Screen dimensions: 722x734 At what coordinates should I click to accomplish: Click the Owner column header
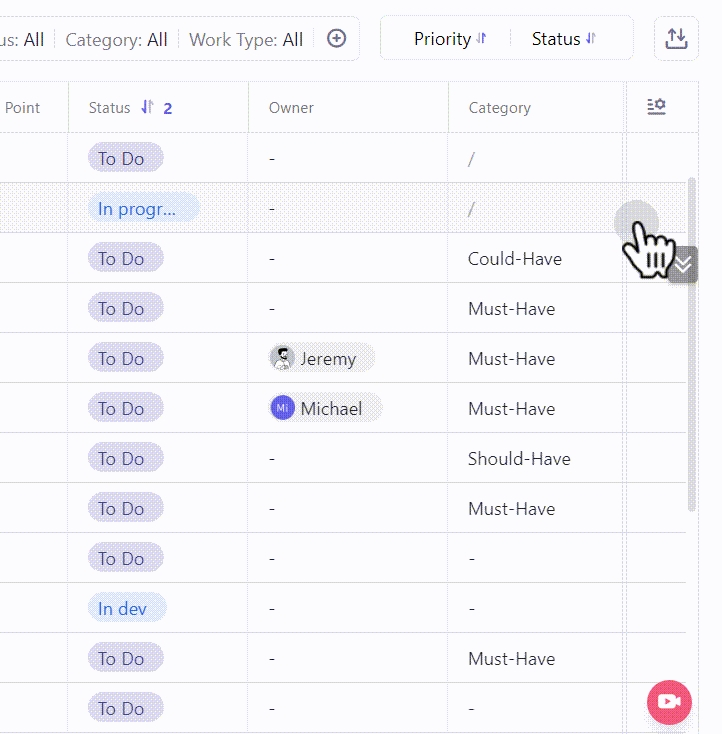point(291,107)
